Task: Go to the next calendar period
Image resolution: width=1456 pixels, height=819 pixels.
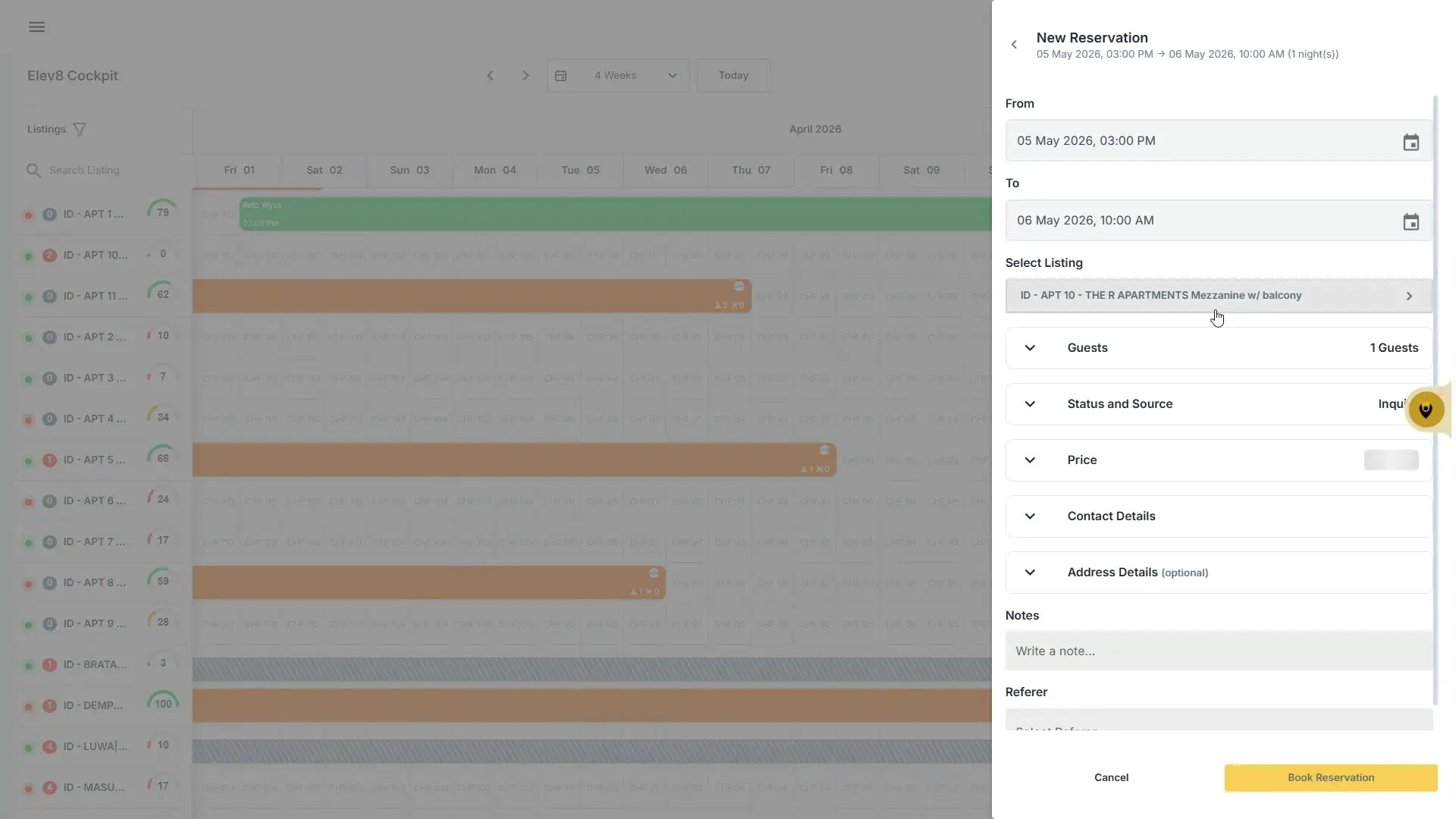Action: tap(526, 76)
